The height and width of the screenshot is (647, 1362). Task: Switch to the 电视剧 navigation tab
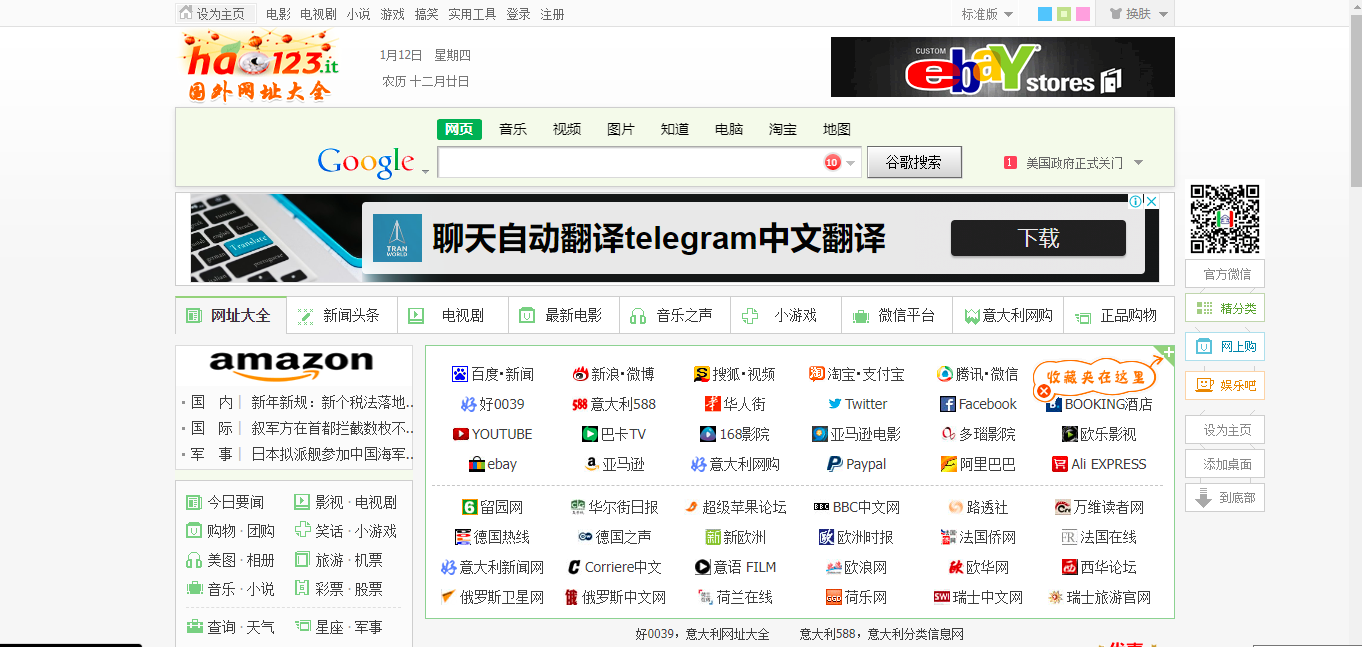453,315
